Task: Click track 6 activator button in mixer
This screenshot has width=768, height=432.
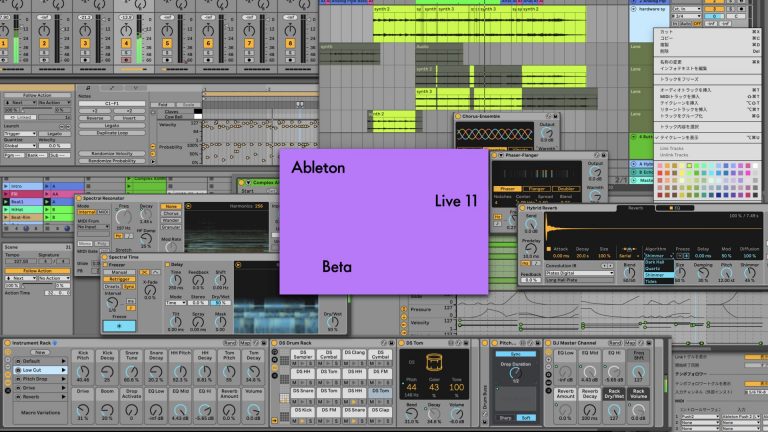Action: coord(208,44)
